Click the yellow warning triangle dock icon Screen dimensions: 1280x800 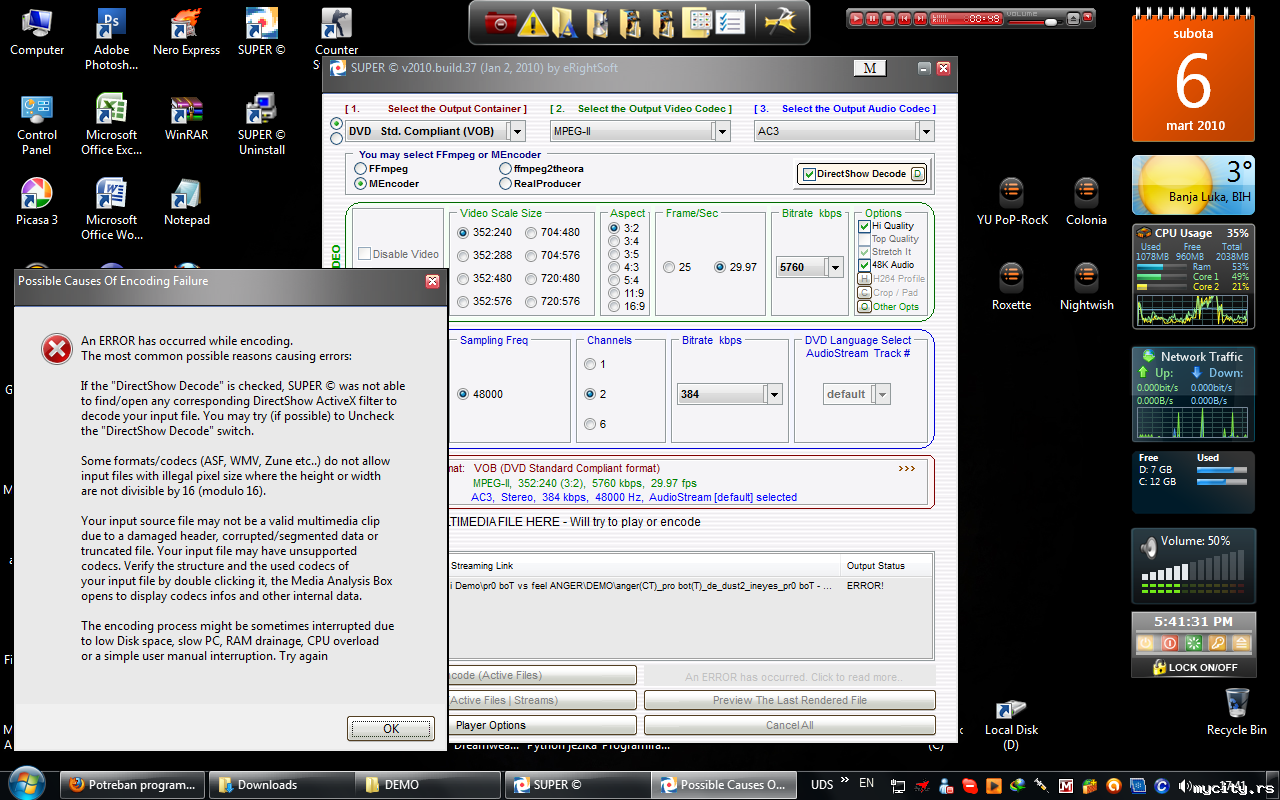(533, 22)
